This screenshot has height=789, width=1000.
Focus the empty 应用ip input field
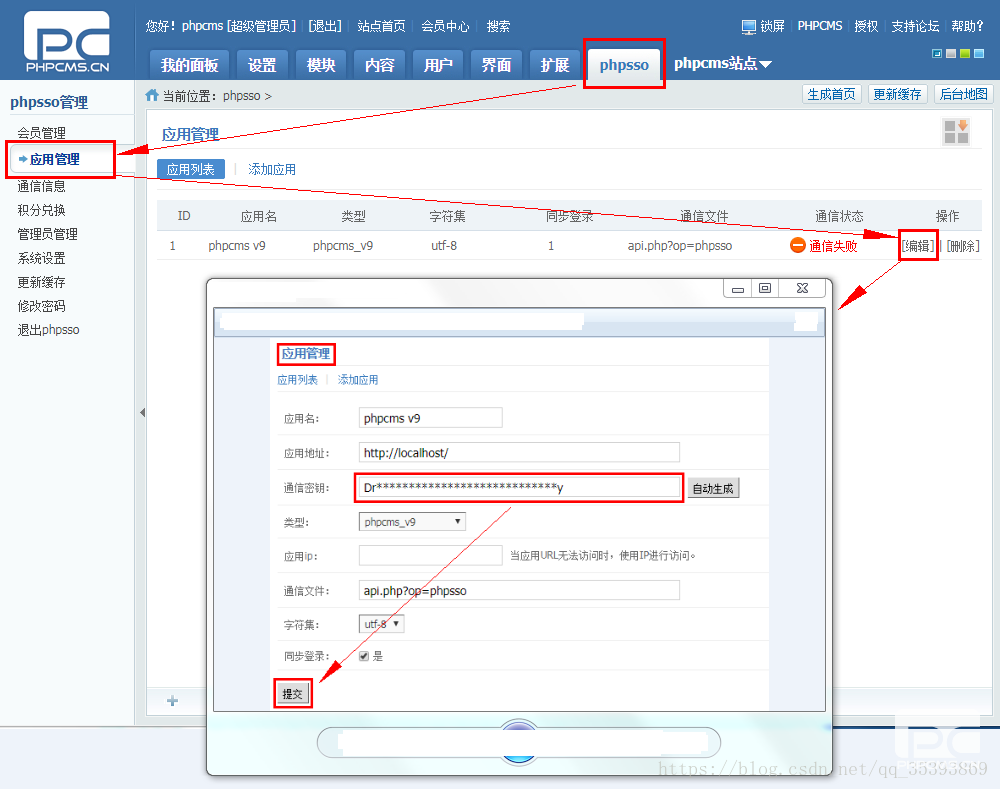[x=430, y=556]
